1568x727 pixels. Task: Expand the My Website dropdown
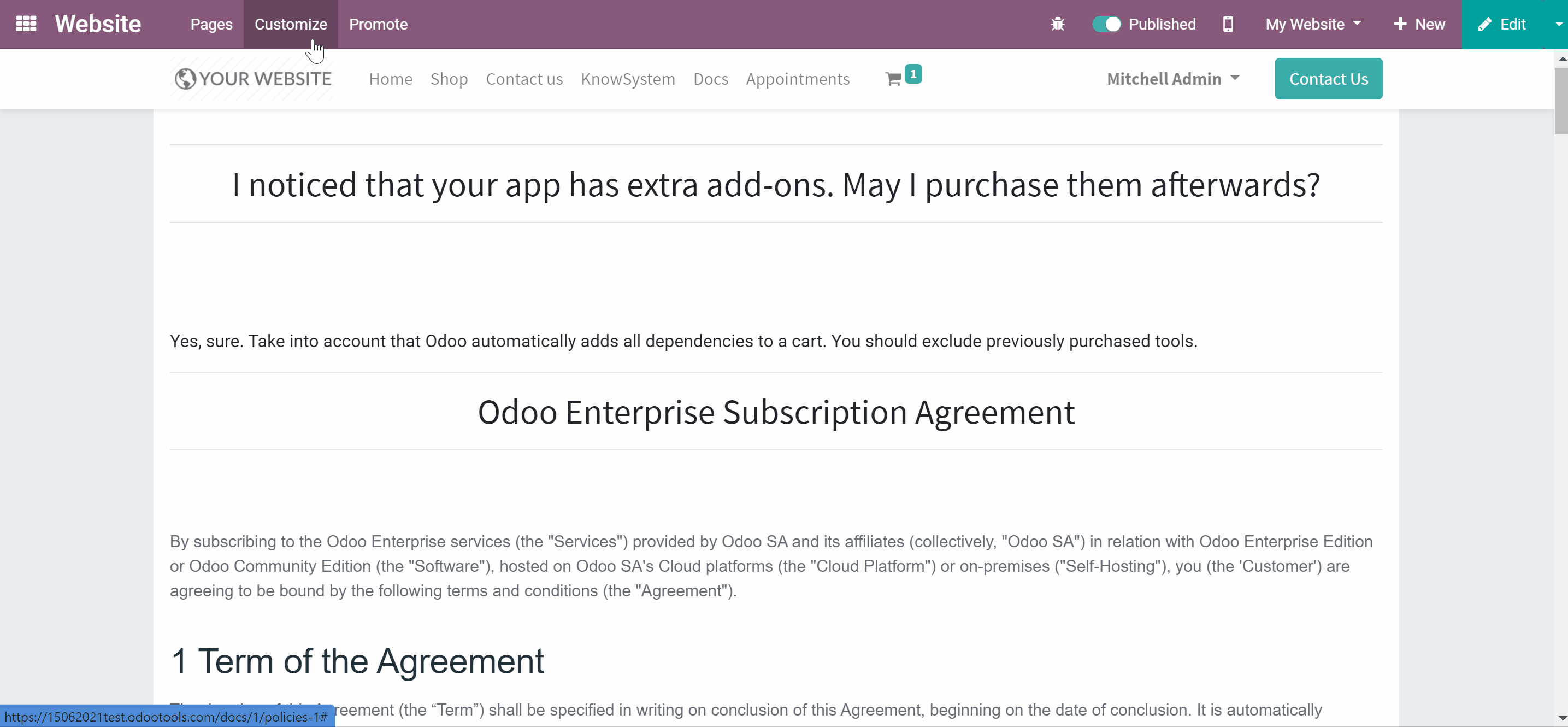pyautogui.click(x=1313, y=25)
